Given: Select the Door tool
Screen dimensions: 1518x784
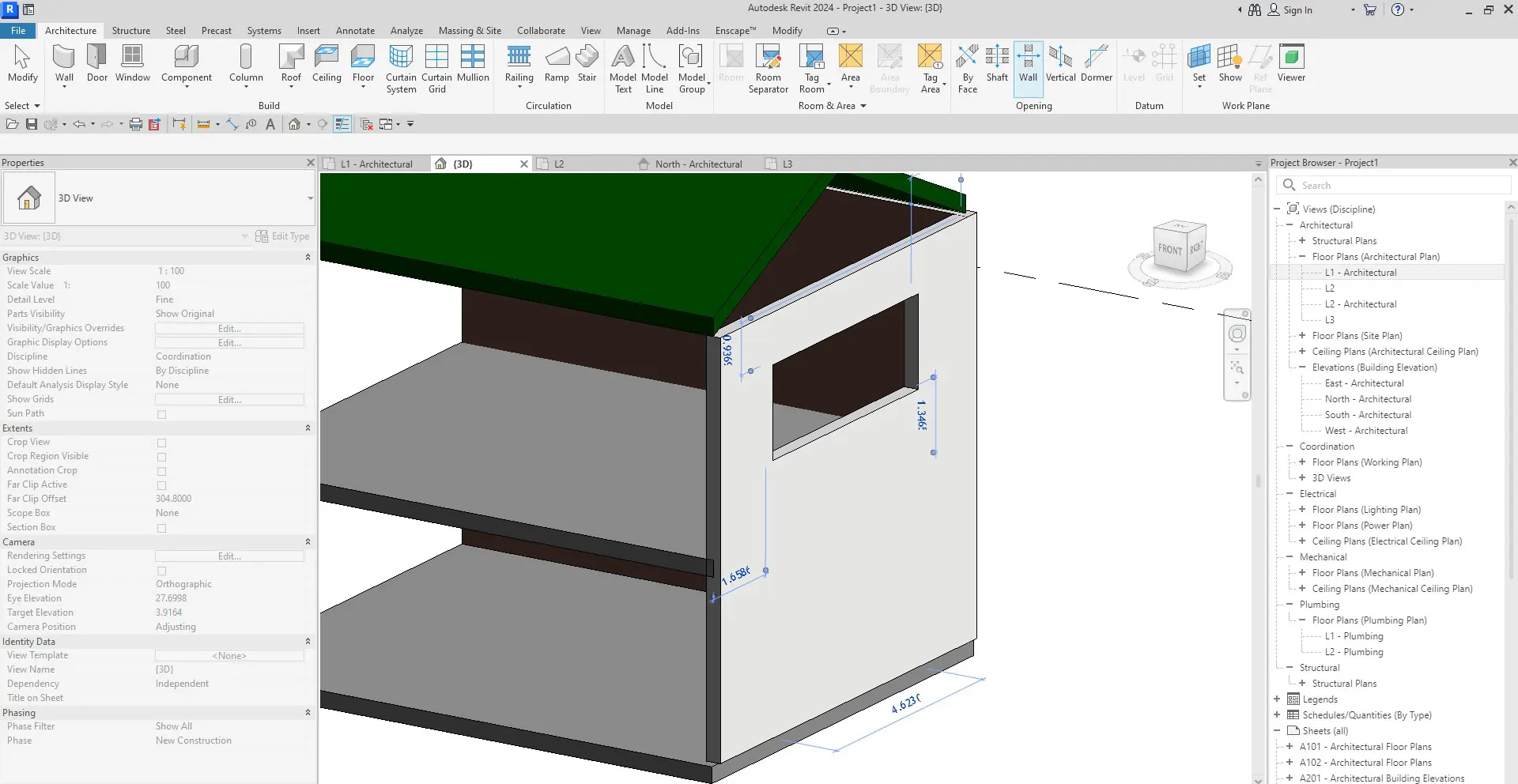Looking at the screenshot, I should 97,63.
